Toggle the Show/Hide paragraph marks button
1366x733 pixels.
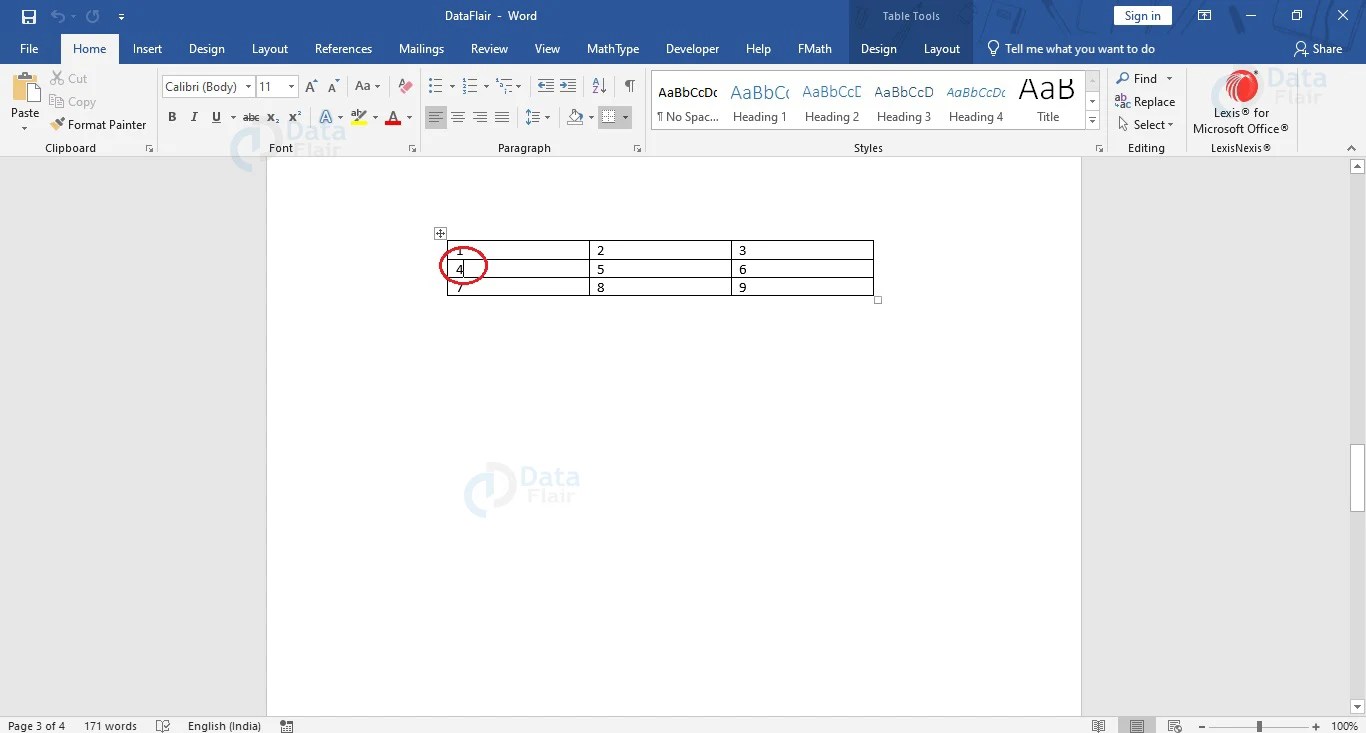(x=630, y=86)
